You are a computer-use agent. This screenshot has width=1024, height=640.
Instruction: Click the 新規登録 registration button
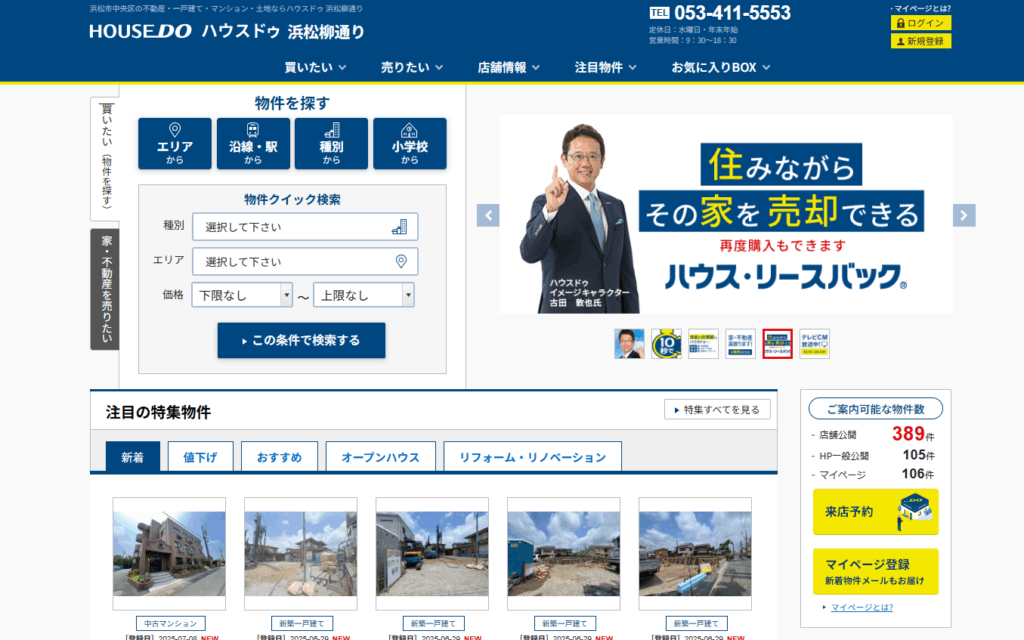[x=921, y=41]
